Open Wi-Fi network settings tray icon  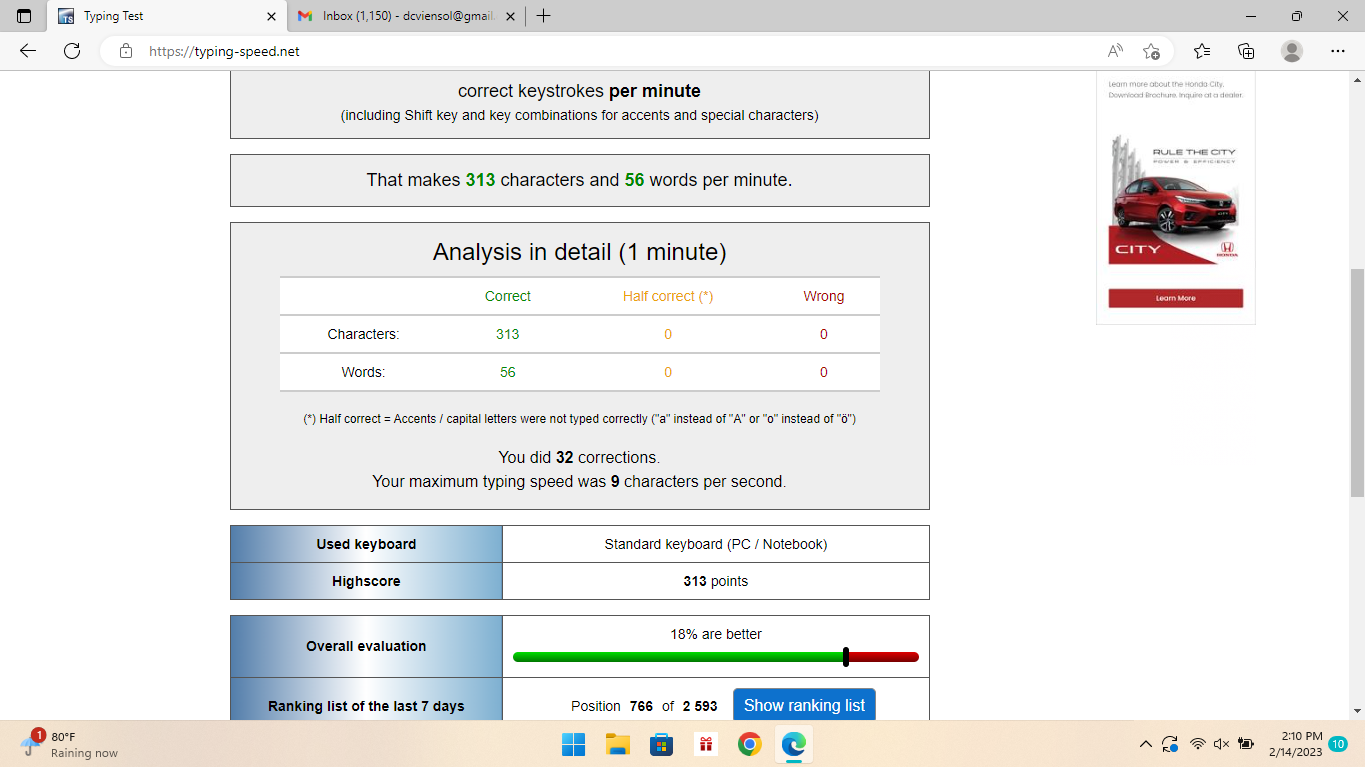pyautogui.click(x=1197, y=744)
